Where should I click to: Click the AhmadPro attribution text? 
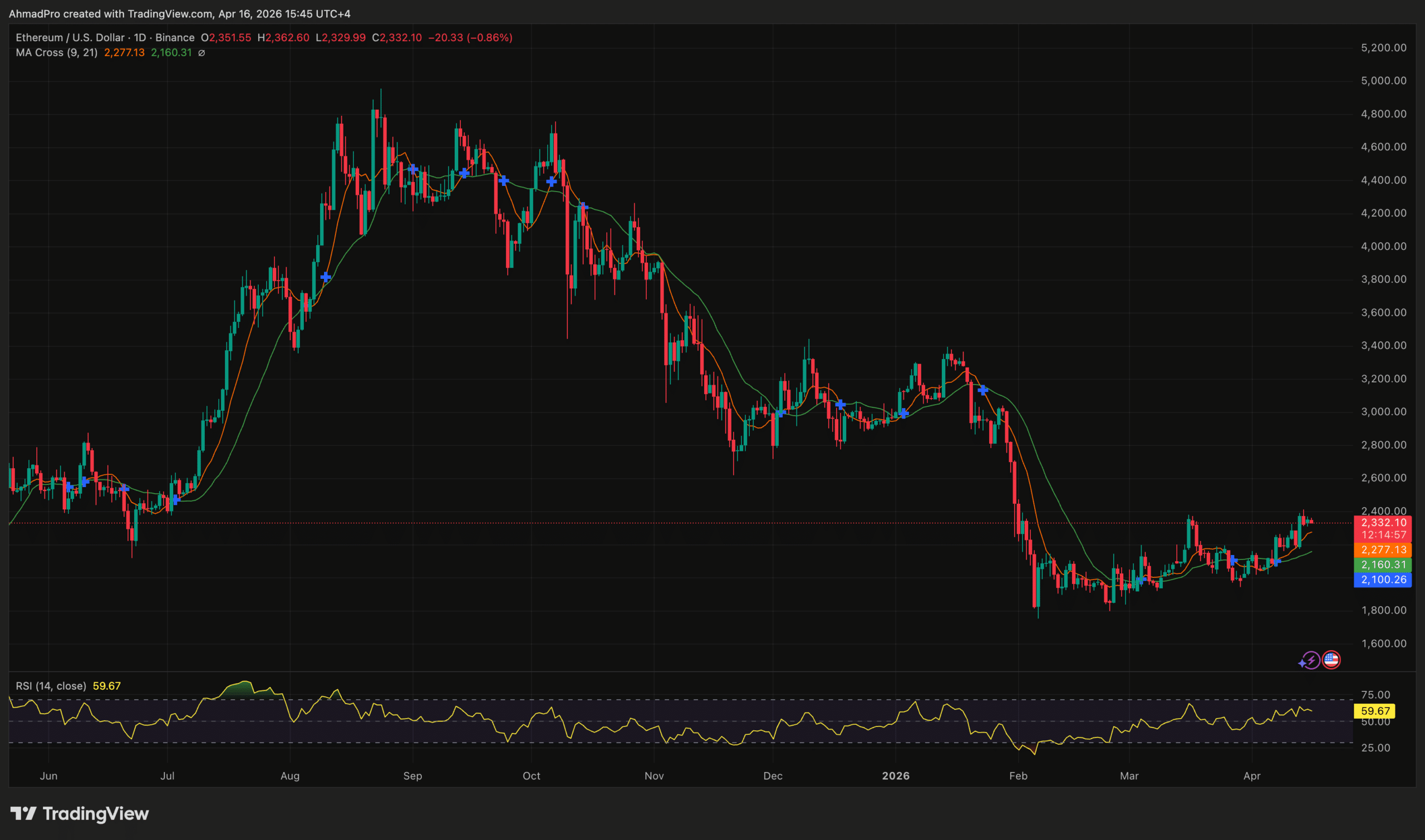coord(36,14)
